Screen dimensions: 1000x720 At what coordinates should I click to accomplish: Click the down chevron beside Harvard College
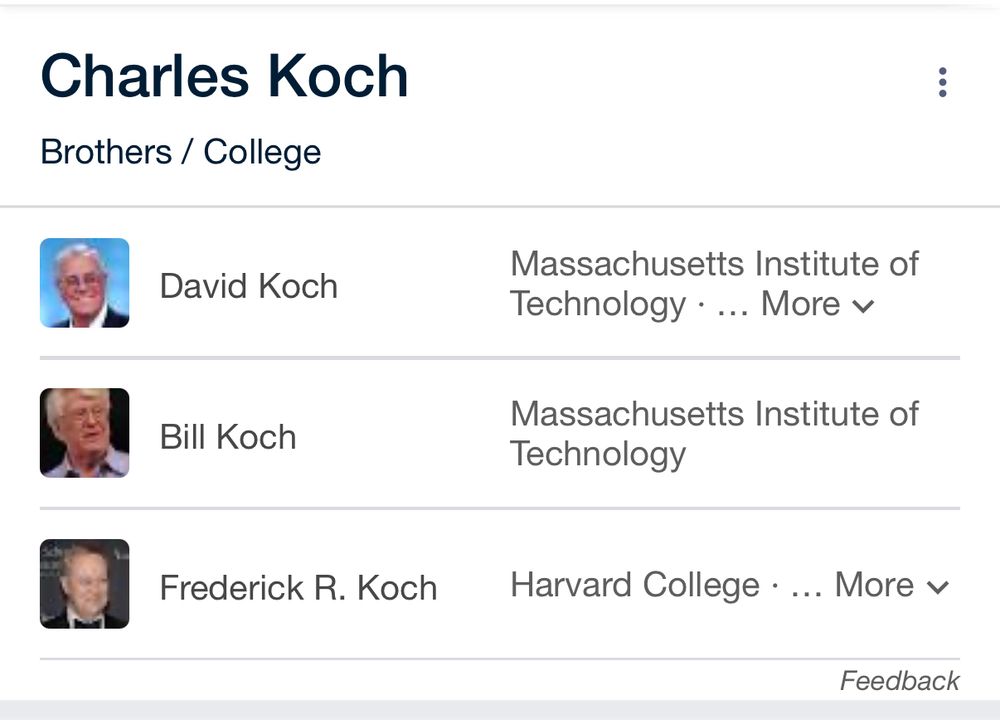pos(937,587)
